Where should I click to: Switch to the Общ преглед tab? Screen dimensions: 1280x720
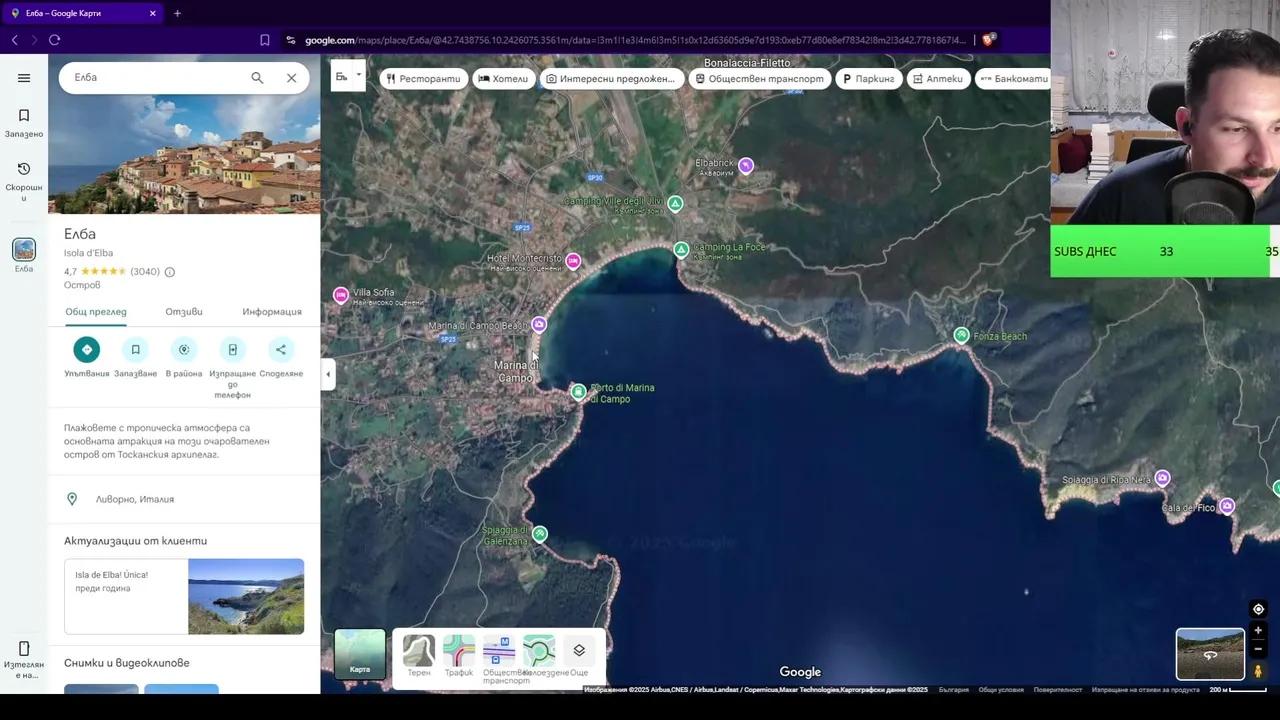coord(96,312)
